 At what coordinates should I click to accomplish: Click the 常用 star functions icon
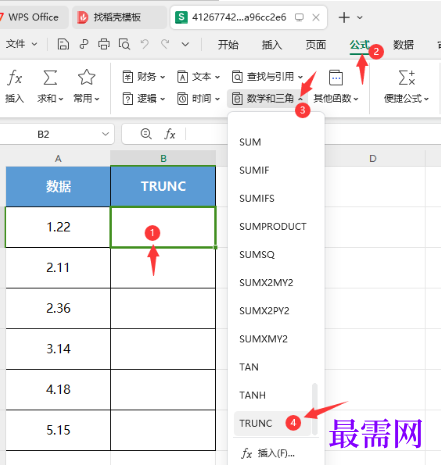86,86
